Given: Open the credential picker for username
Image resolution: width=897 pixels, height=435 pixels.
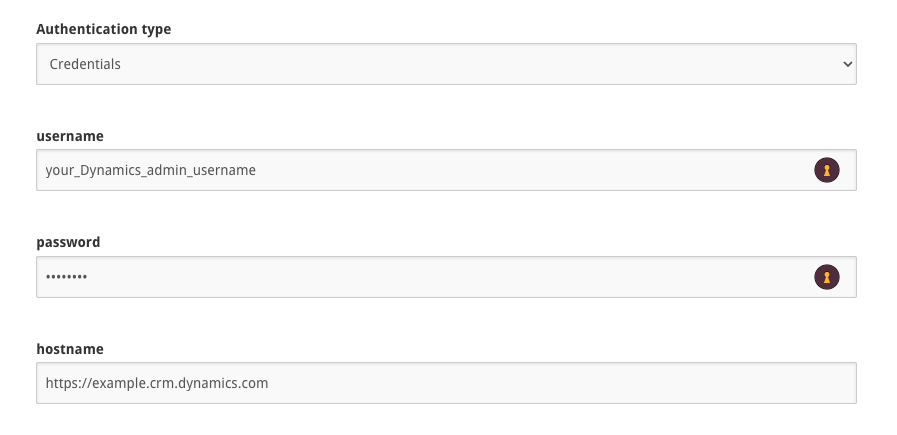Looking at the screenshot, I should click(x=826, y=170).
